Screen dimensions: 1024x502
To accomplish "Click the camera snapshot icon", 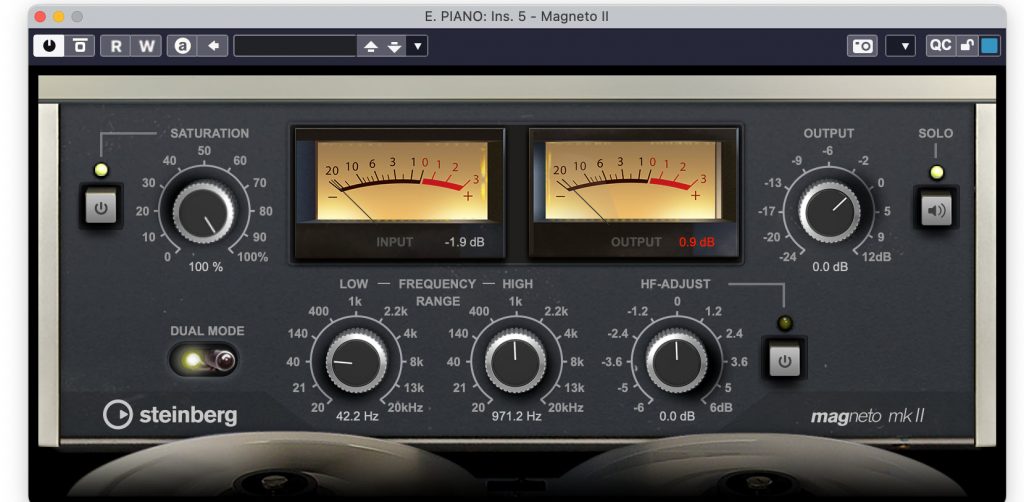I will tap(862, 46).
